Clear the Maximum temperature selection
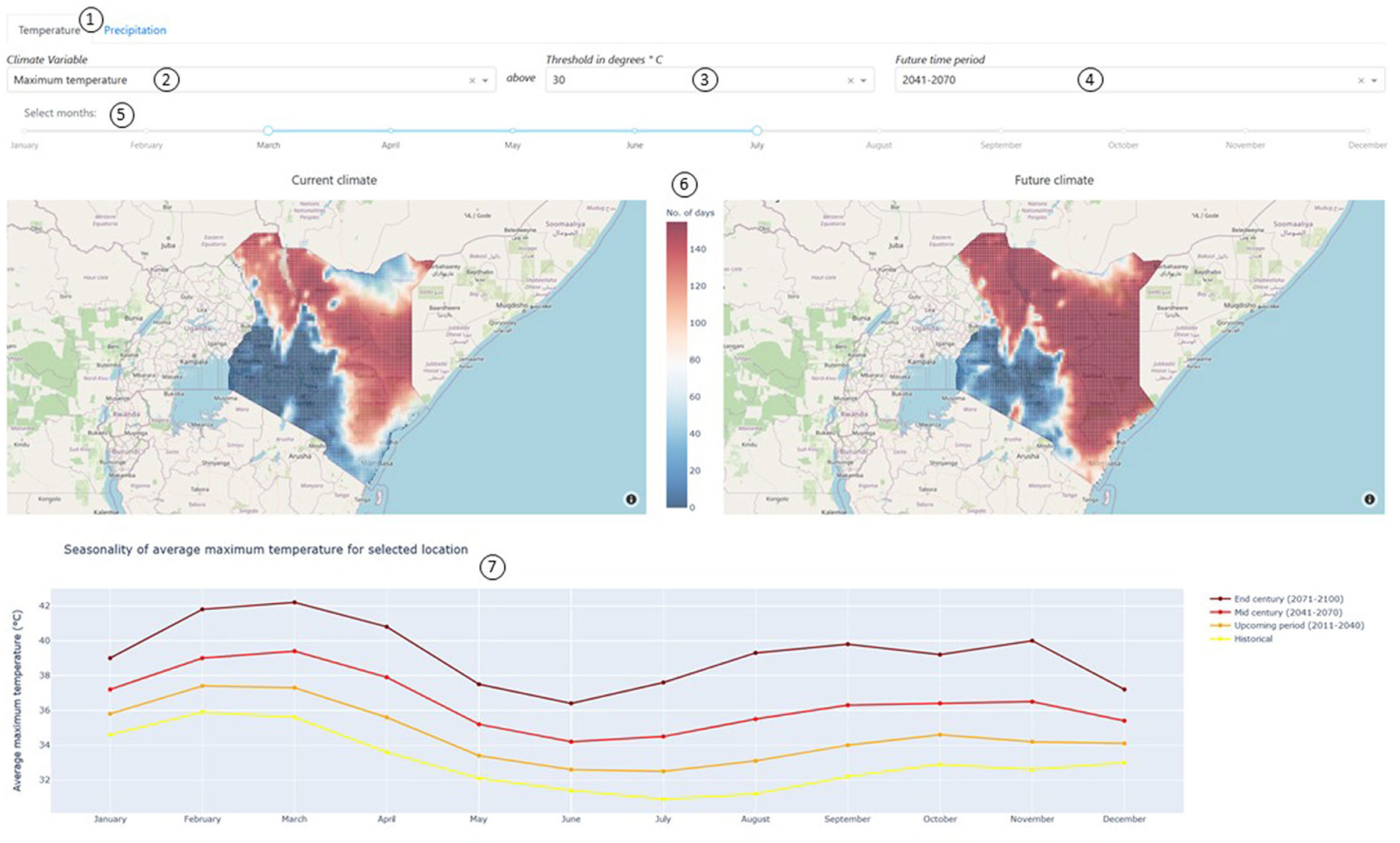 (472, 81)
